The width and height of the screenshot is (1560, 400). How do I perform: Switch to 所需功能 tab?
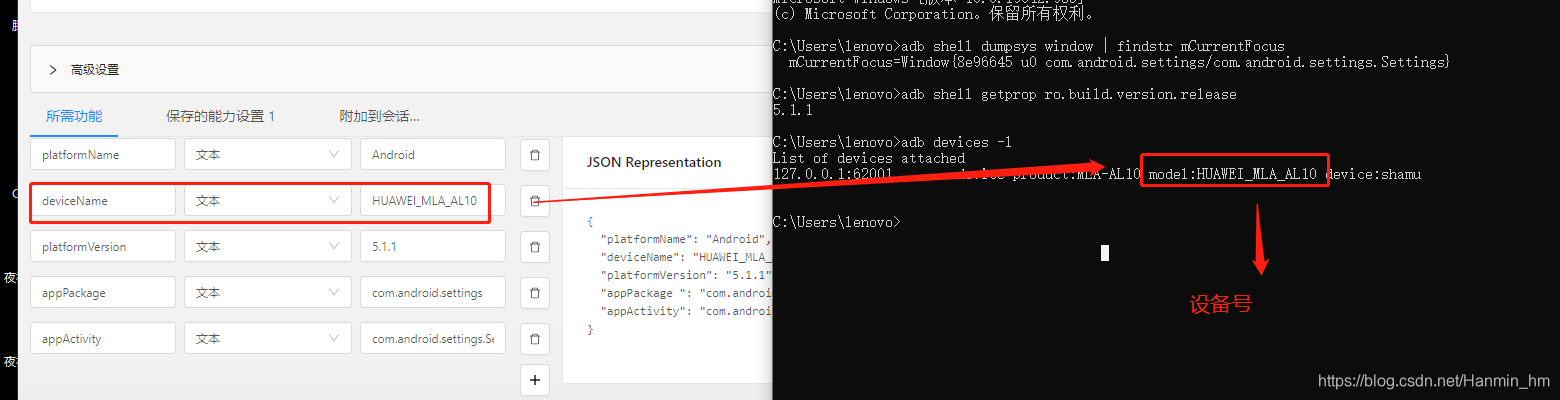(x=74, y=116)
